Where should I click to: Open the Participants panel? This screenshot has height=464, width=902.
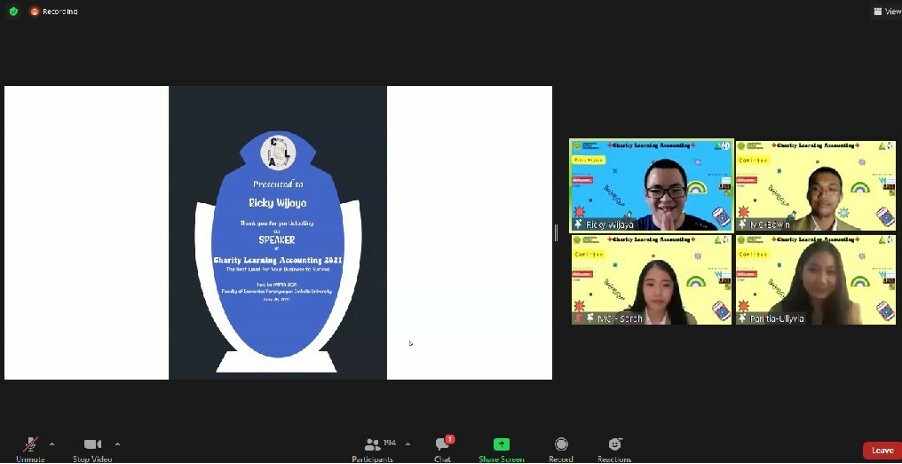coord(372,446)
